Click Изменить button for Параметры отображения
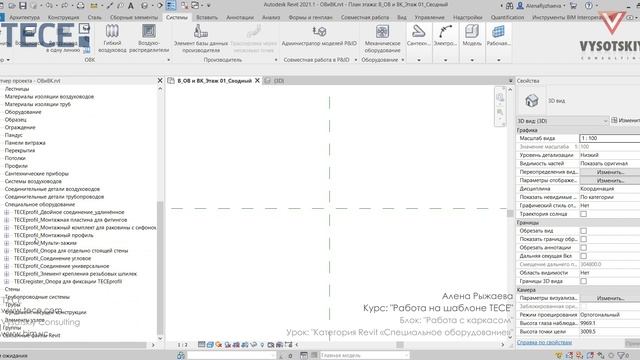This screenshot has height=360, width=640. tap(610, 180)
